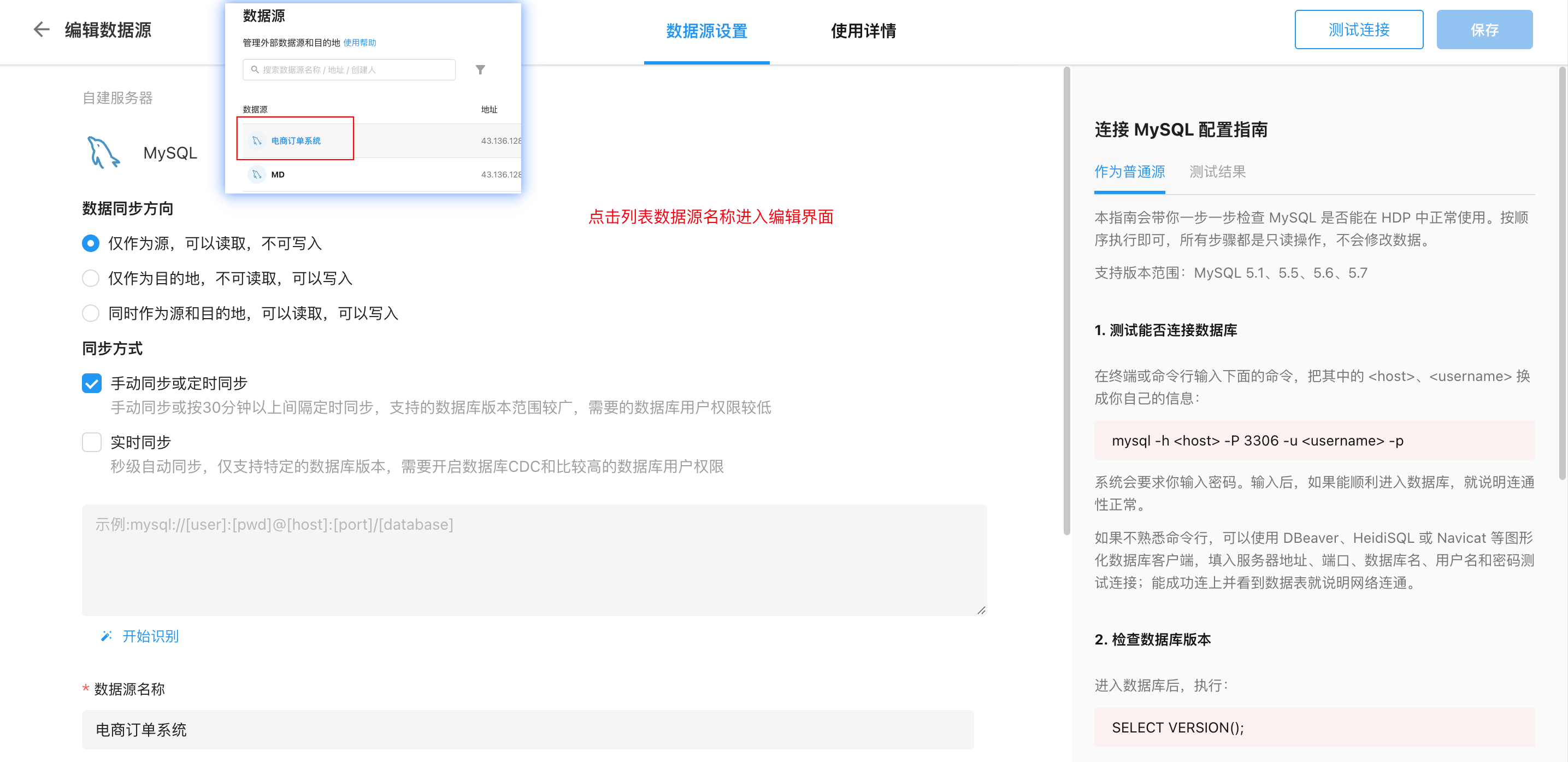Open the 测试结果 guide tab
The image size is (1568, 762).
point(1217,172)
